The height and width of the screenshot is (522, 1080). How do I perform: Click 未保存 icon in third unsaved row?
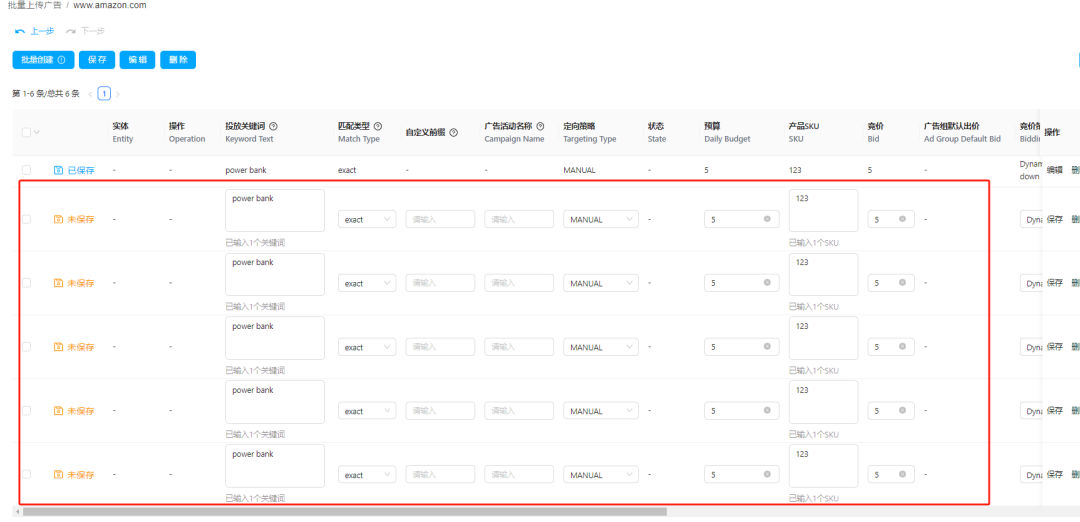(59, 347)
